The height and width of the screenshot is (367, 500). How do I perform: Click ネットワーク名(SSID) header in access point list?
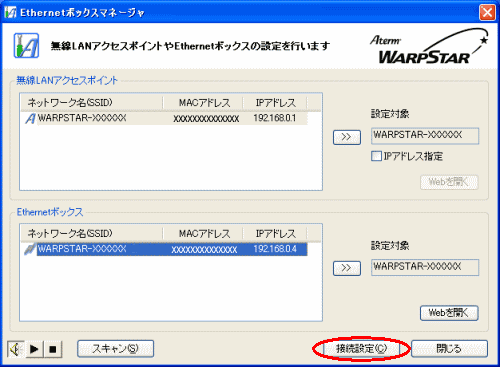(x=92, y=103)
